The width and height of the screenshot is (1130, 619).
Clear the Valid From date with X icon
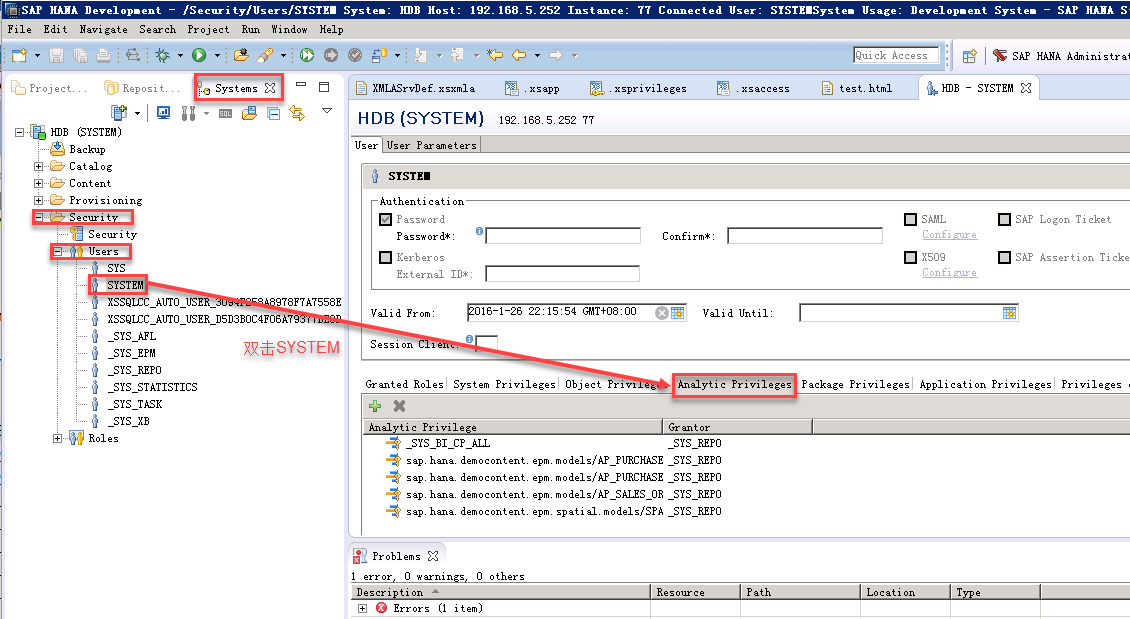(661, 313)
